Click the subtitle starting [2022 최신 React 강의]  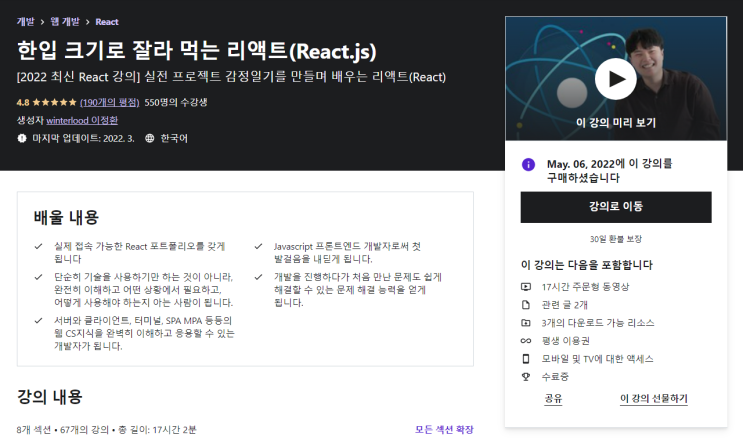(x=231, y=77)
